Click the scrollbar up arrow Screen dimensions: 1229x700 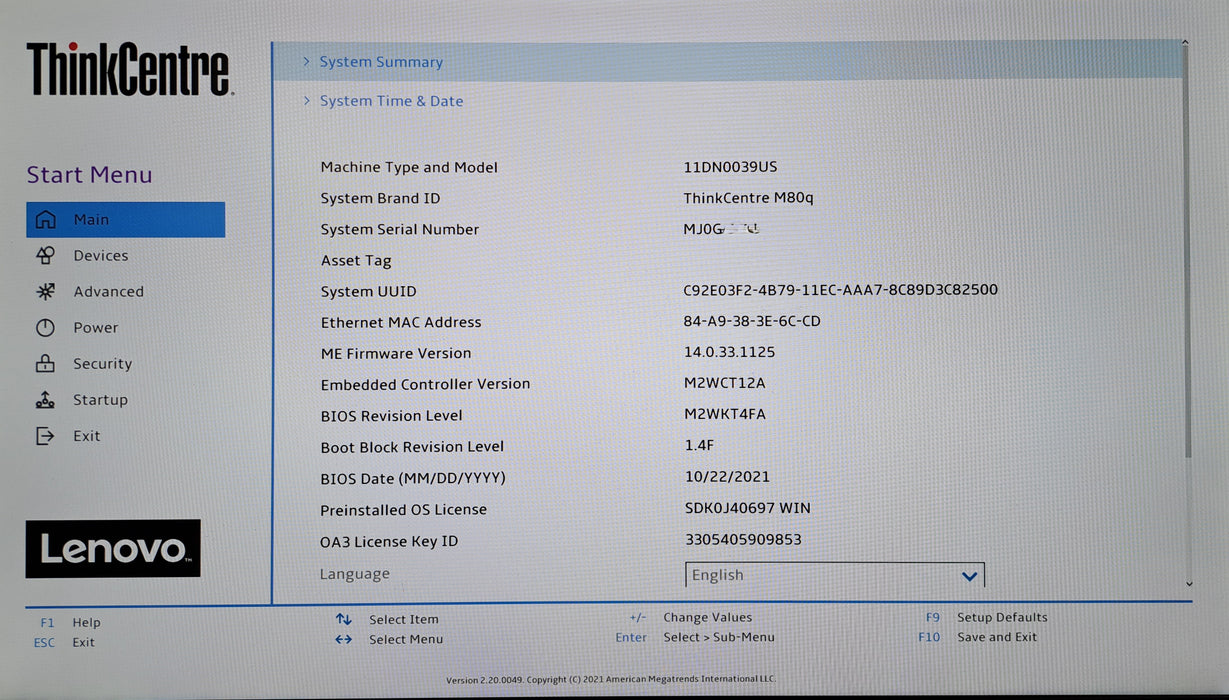click(1186, 43)
